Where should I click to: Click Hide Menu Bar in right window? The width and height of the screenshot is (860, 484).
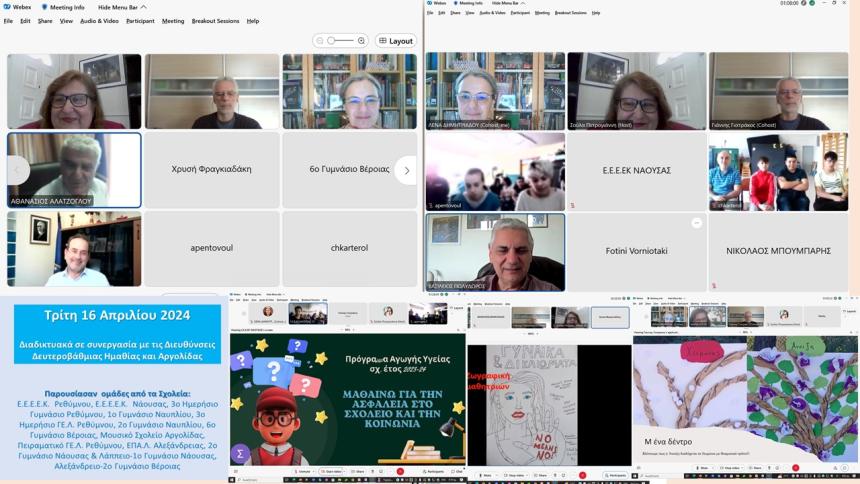click(x=509, y=3)
